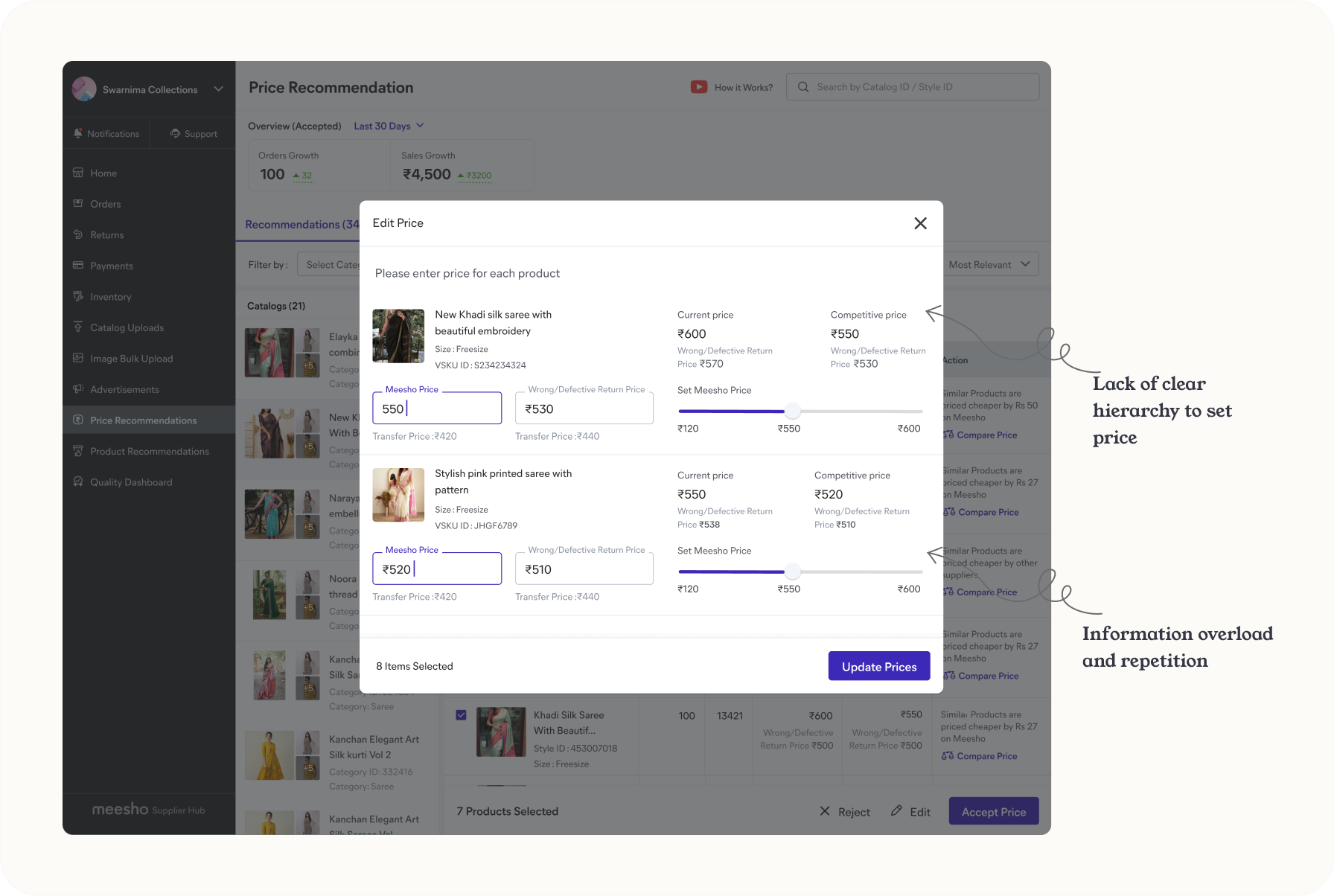Open Stylish pink printed saree thumbnail
The image size is (1334, 896).
point(398,495)
